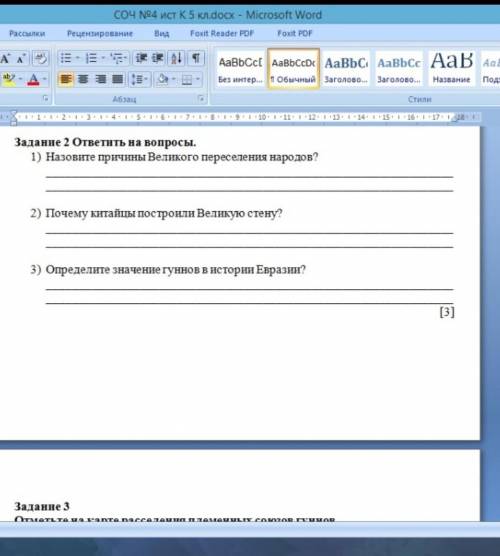Viewport: 500px width, 556px height.
Task: Click the 'Задание 3' heading
Action: (x=42, y=506)
